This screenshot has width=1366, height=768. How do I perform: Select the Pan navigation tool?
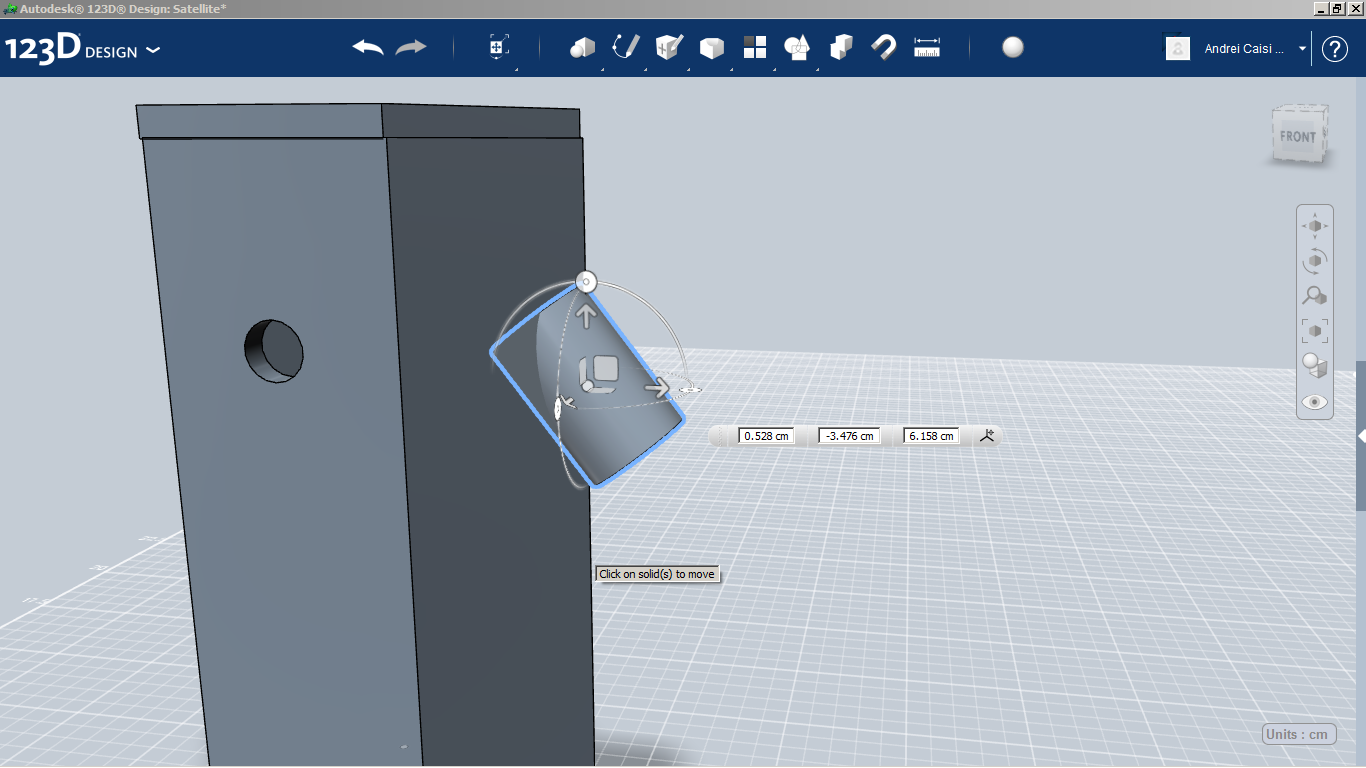1315,226
